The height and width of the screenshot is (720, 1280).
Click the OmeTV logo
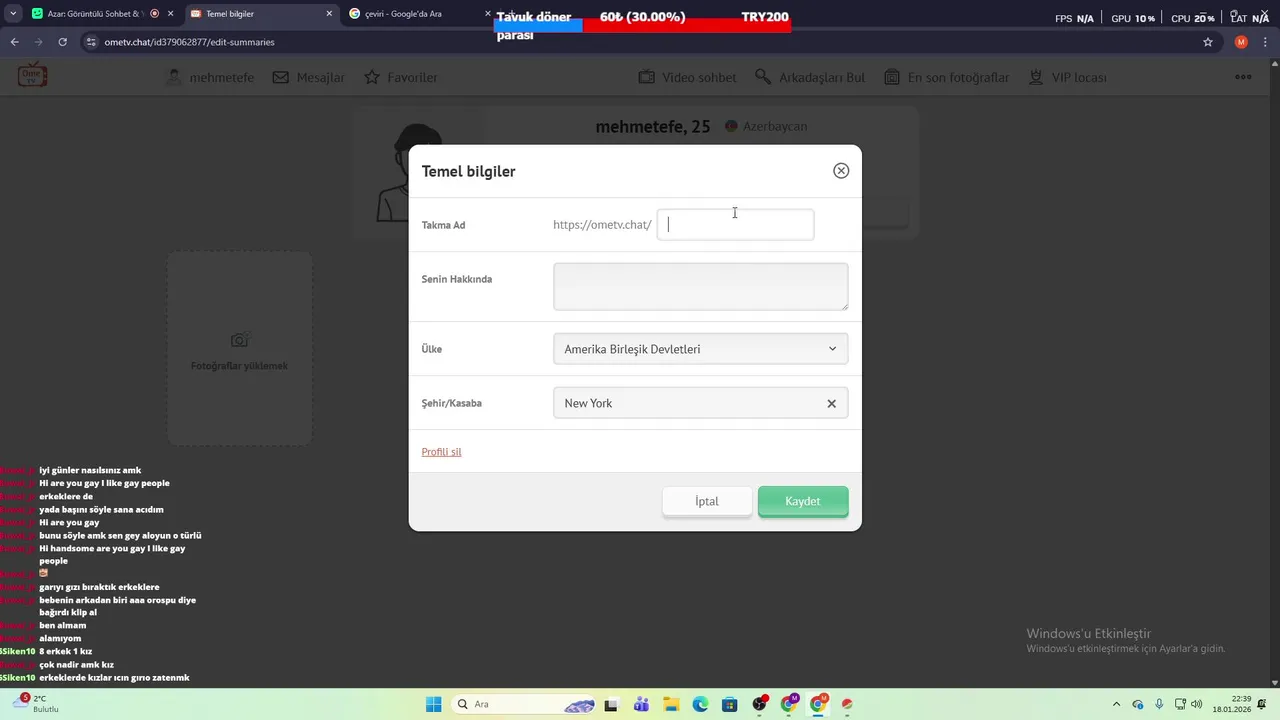(32, 76)
